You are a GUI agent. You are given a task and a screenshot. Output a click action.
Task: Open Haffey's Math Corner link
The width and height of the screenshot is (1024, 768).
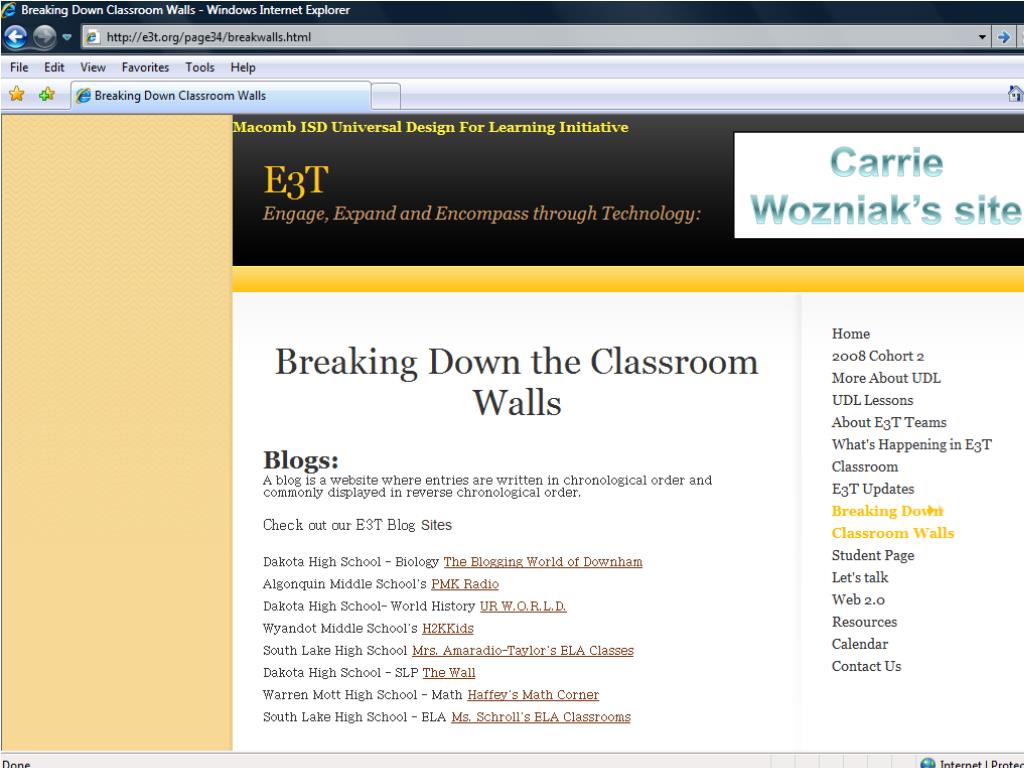(533, 695)
